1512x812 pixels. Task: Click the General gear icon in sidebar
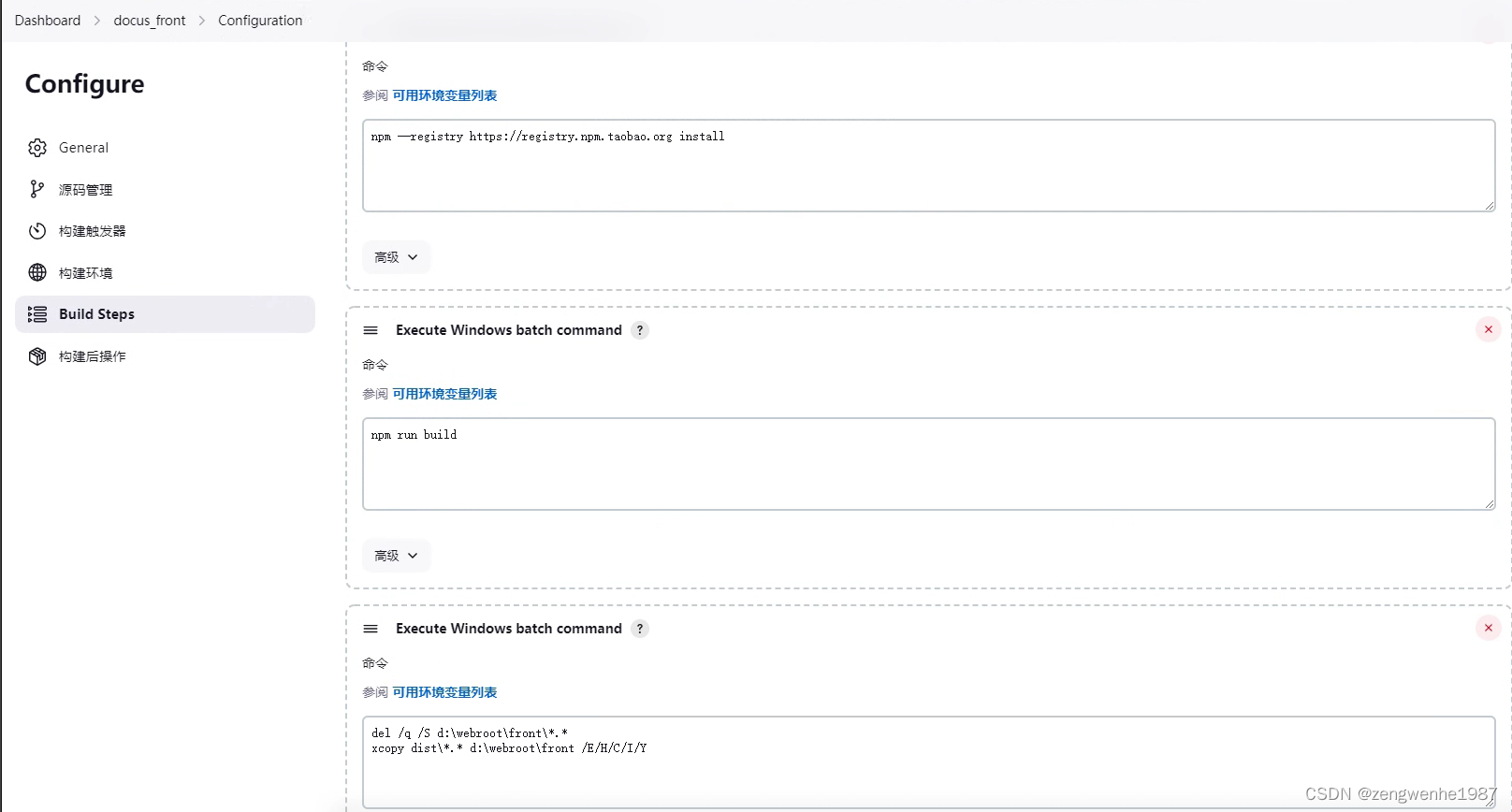coord(37,148)
